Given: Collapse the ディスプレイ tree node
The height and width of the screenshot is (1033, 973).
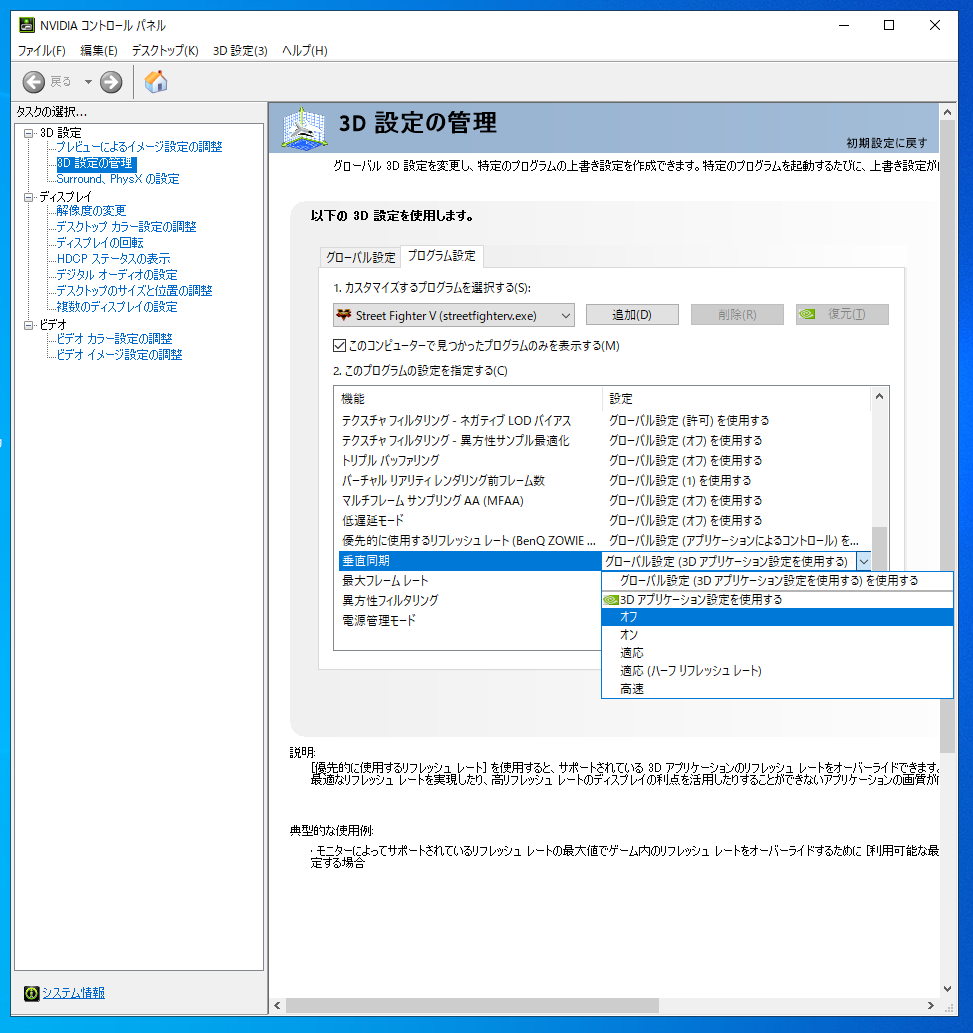Looking at the screenshot, I should (28, 197).
